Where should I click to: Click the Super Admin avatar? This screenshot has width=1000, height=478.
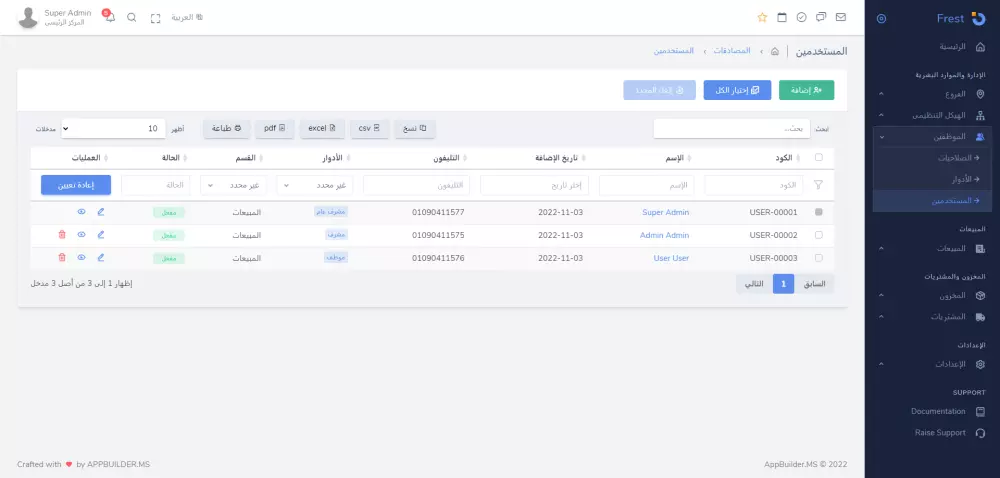28,18
